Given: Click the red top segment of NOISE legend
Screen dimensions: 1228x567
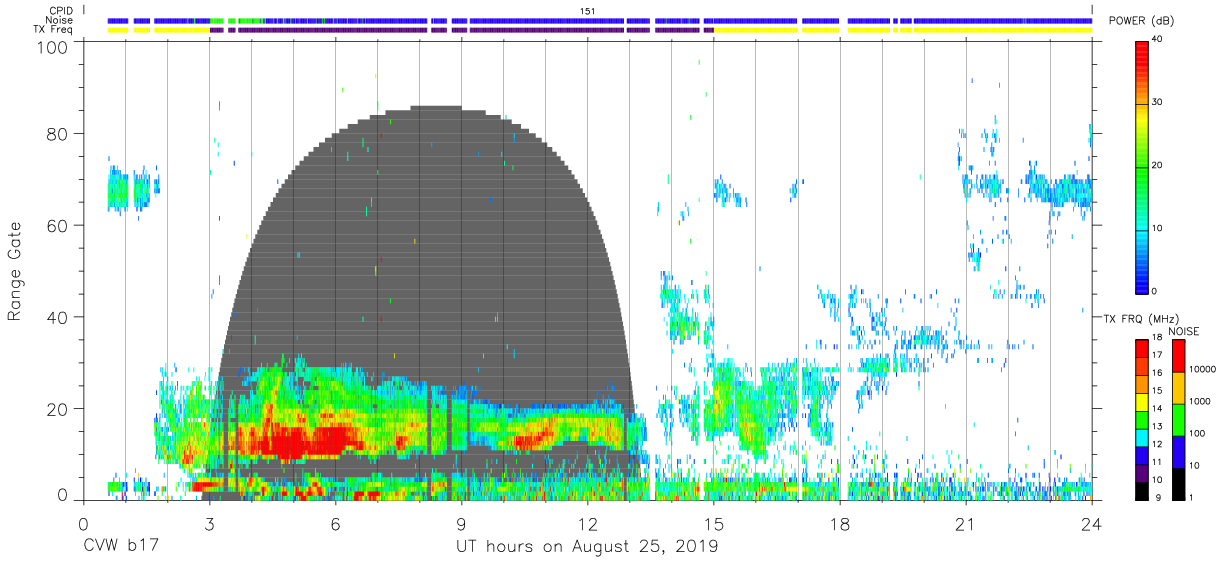Looking at the screenshot, I should 1178,356.
